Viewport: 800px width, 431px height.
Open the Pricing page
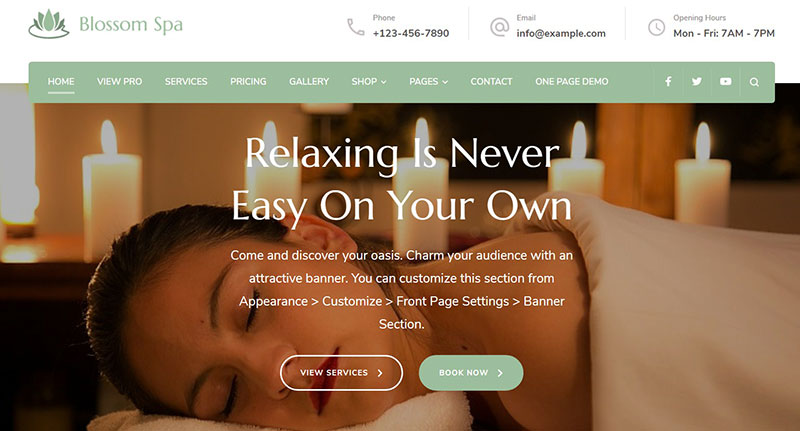(x=248, y=82)
